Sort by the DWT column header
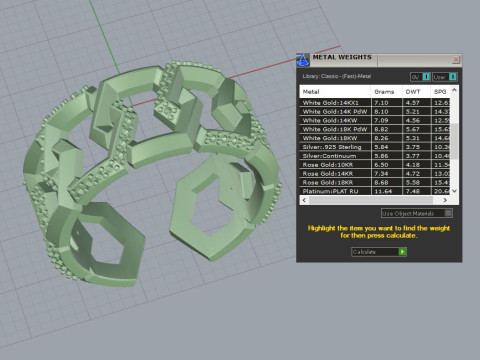Image resolution: width=480 pixels, height=360 pixels. [x=416, y=92]
